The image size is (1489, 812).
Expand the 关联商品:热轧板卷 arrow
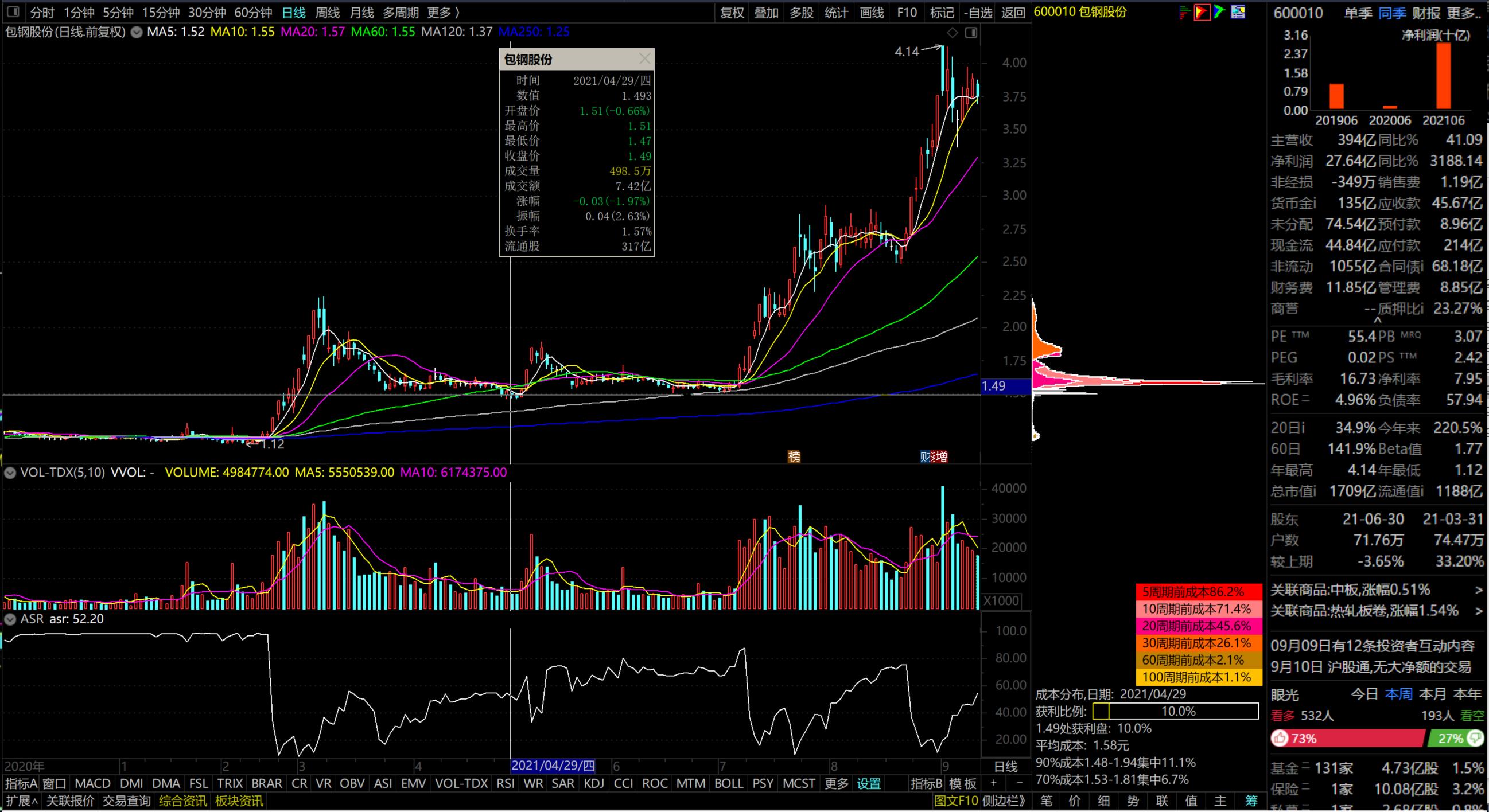[x=1479, y=611]
